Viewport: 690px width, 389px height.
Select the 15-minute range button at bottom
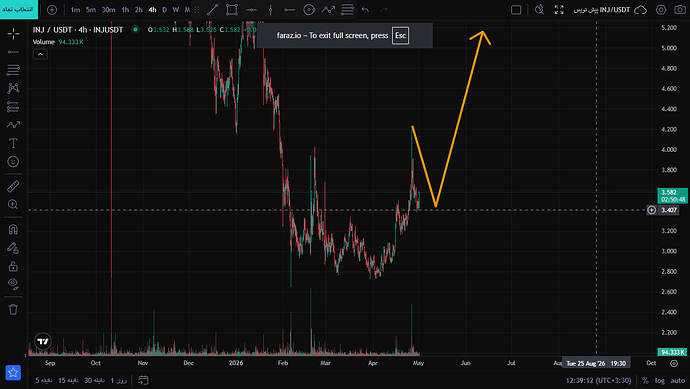coord(68,380)
